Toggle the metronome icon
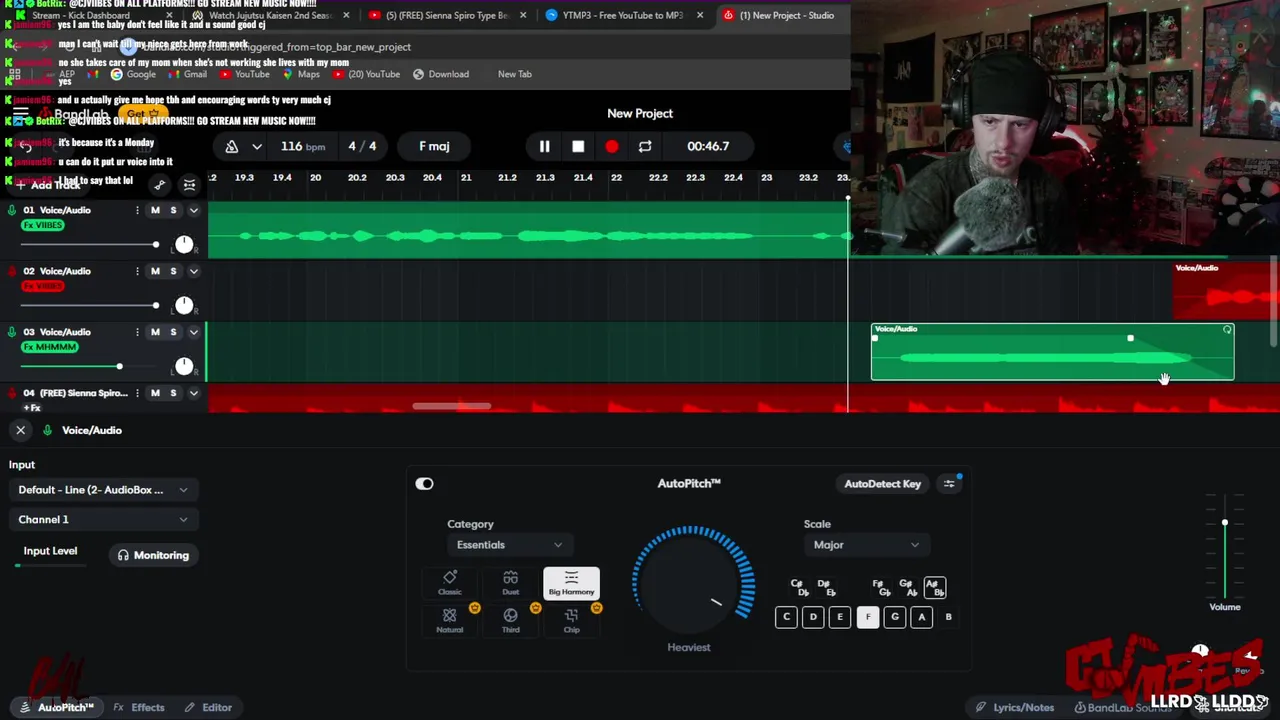The height and width of the screenshot is (720, 1280). tap(232, 146)
